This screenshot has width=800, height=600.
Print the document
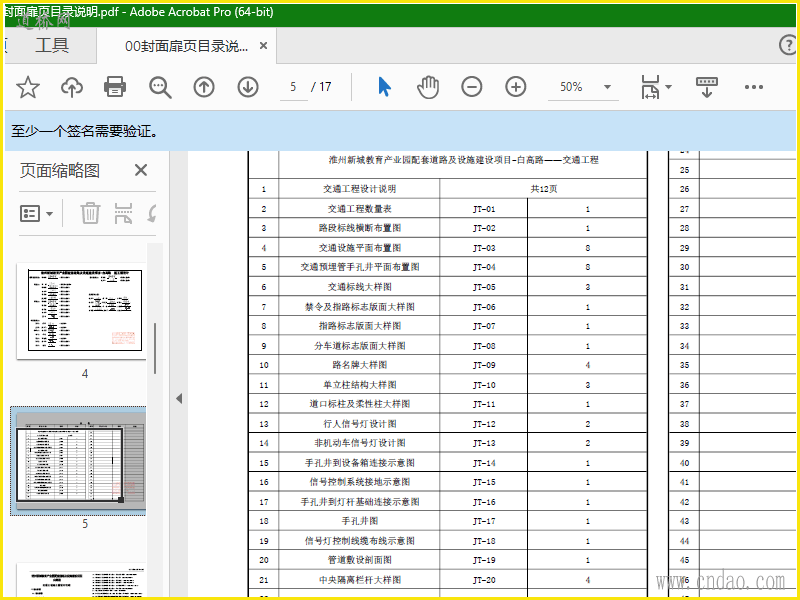[x=115, y=87]
